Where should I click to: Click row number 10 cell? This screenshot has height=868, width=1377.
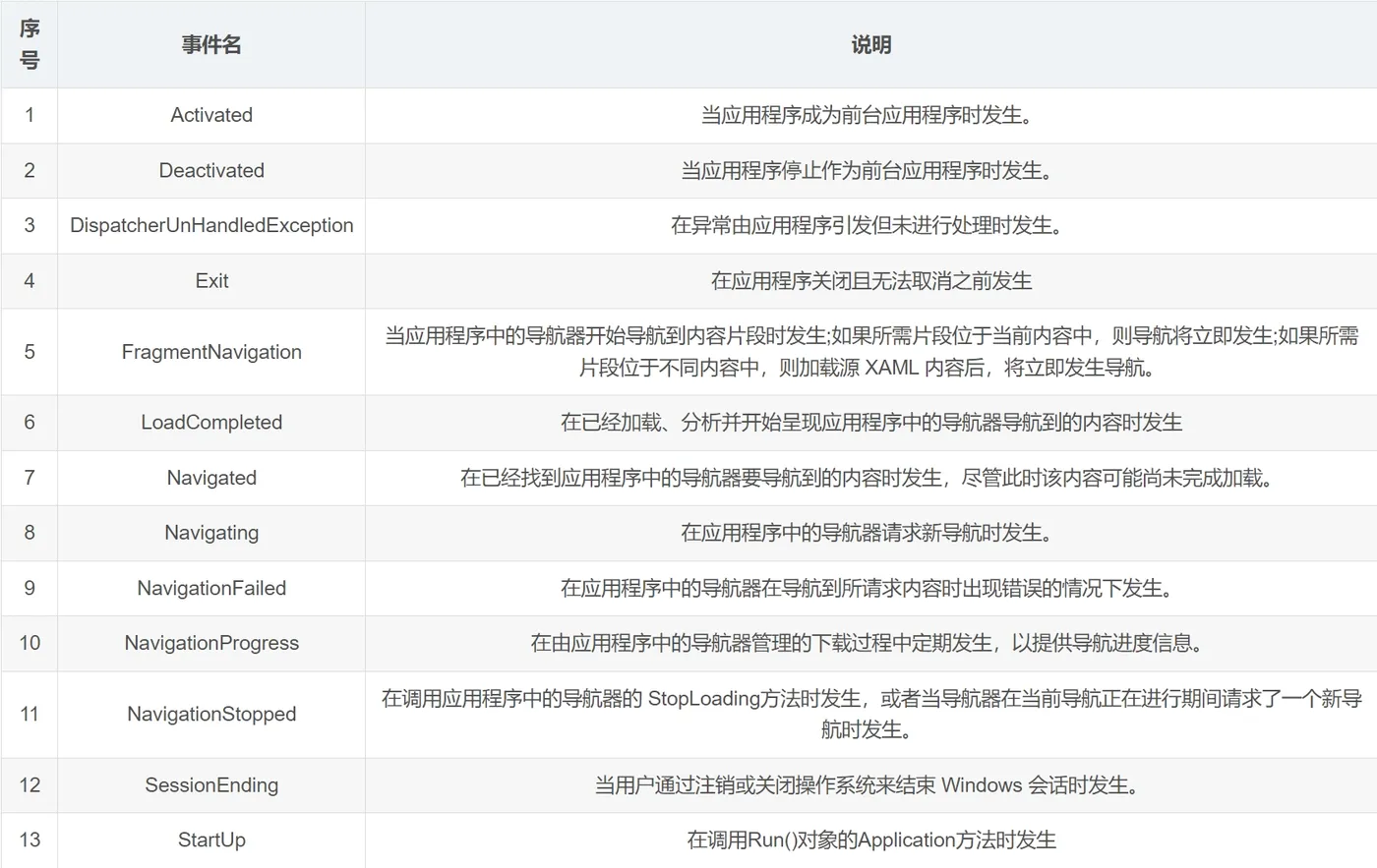[x=30, y=643]
